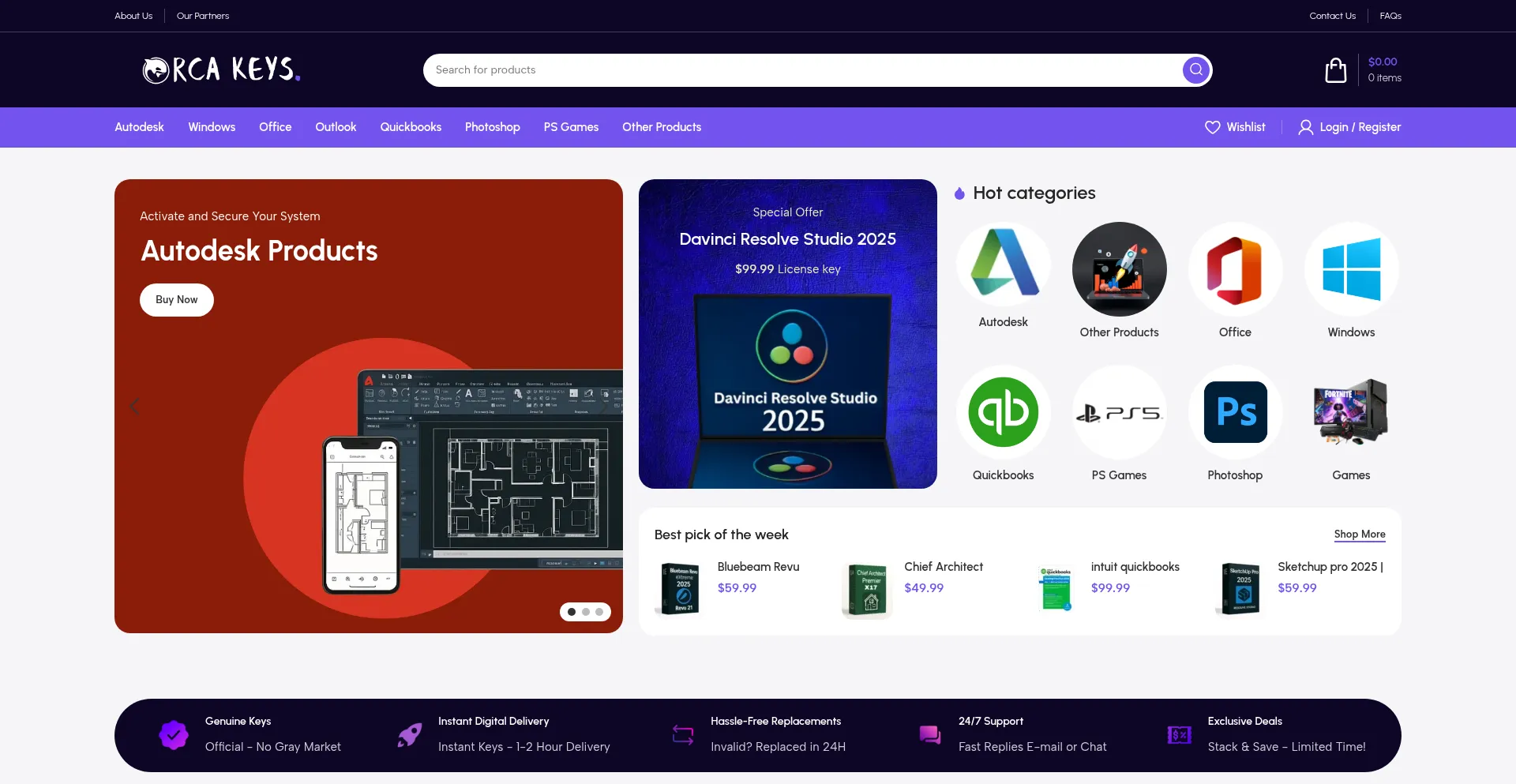
Task: Click the Exclusive Deals coupon icon
Action: pos(1179,735)
